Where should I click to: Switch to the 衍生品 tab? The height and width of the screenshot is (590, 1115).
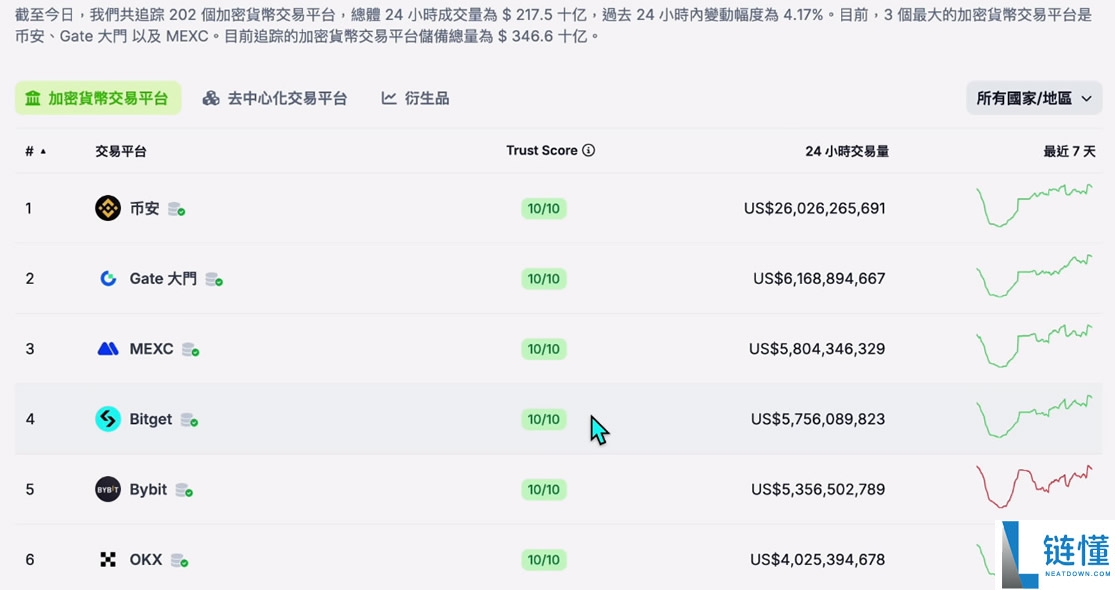tap(415, 98)
